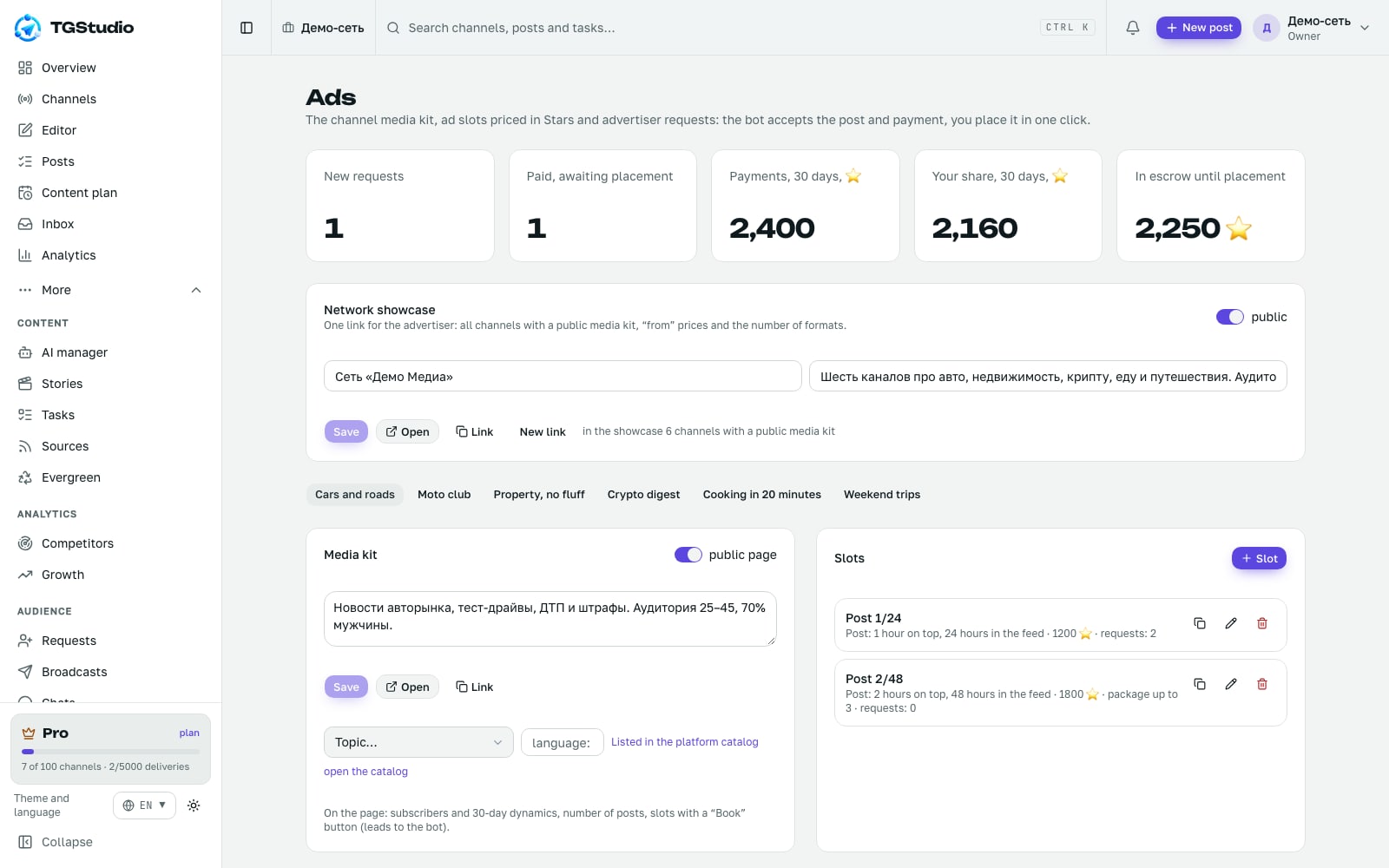Screen dimensions: 1389x868
Task: Open the Демо-сеть workspace switcher
Action: [x=323, y=28]
